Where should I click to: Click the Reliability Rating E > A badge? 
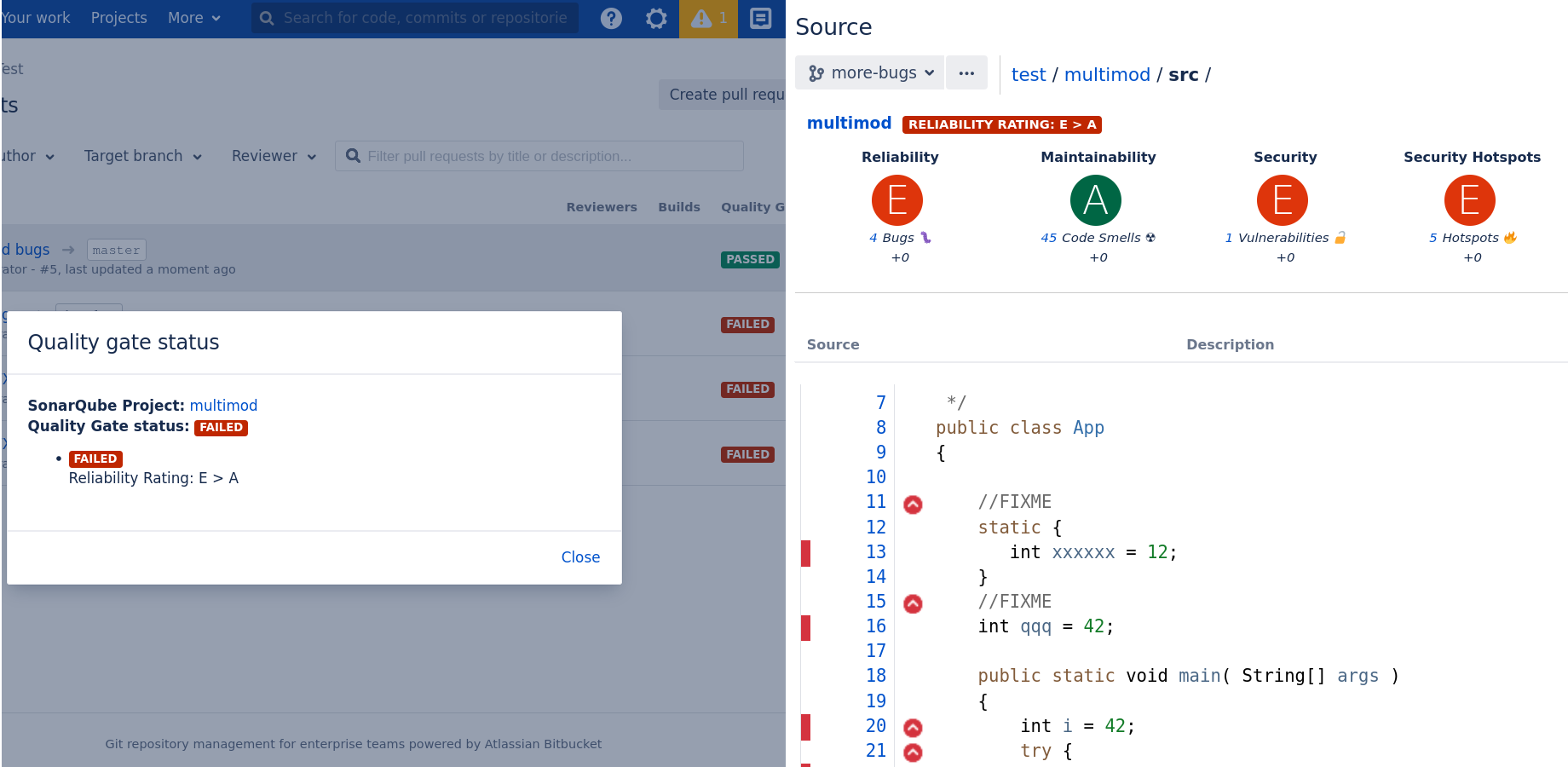pos(1002,124)
